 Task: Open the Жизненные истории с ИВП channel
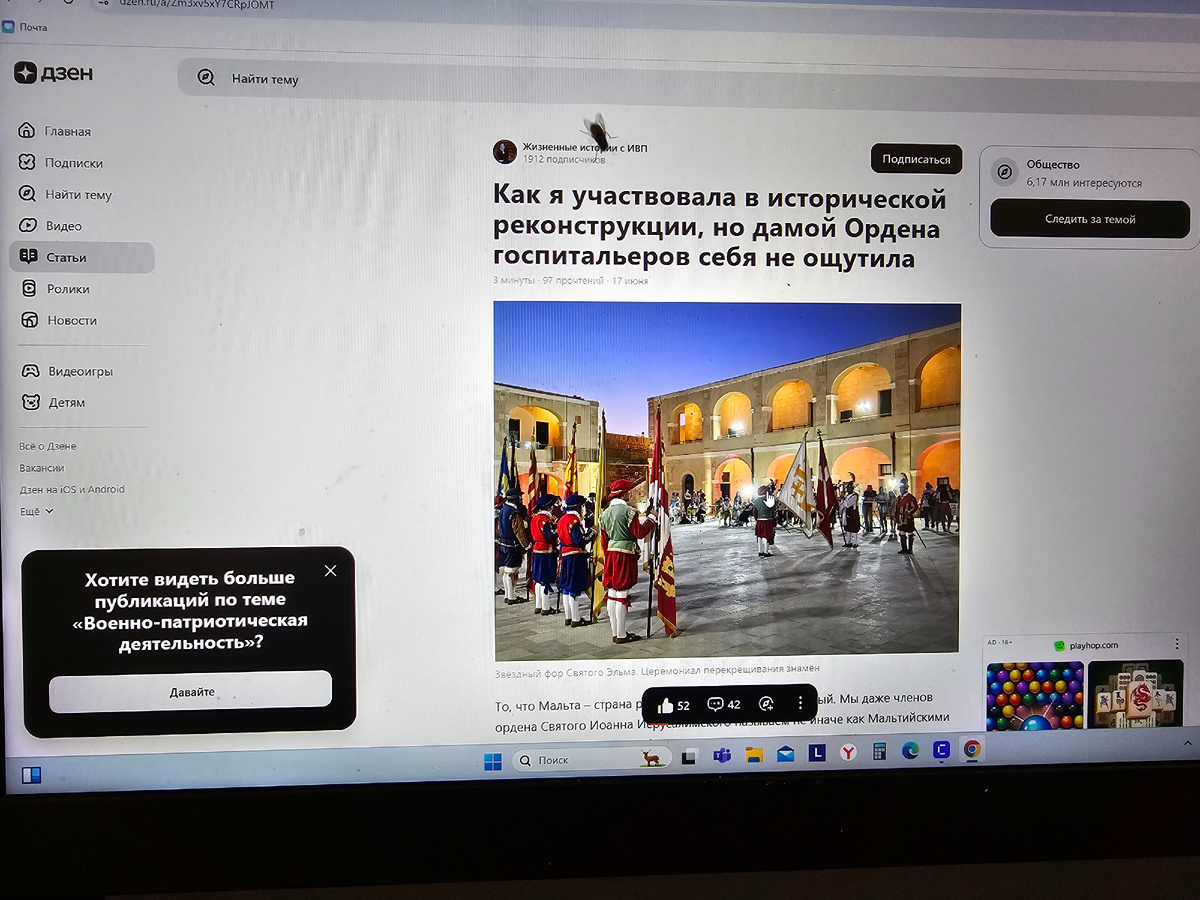[x=584, y=148]
